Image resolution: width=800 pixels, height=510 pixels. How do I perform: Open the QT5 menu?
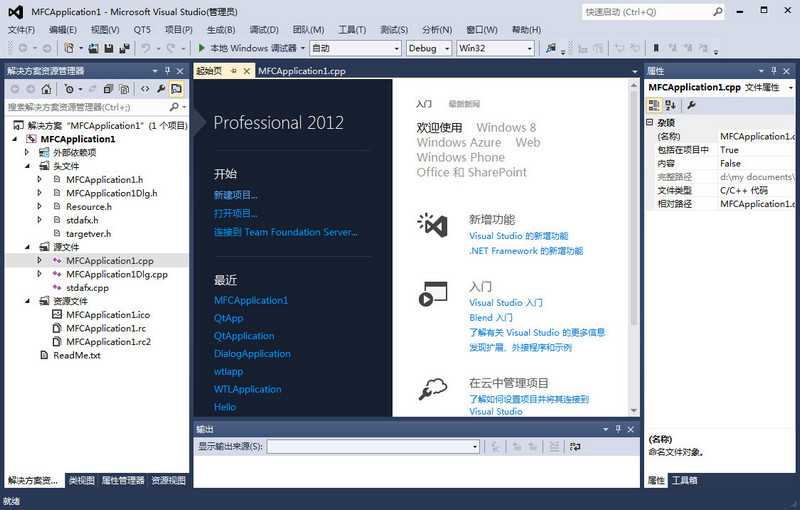coord(142,30)
